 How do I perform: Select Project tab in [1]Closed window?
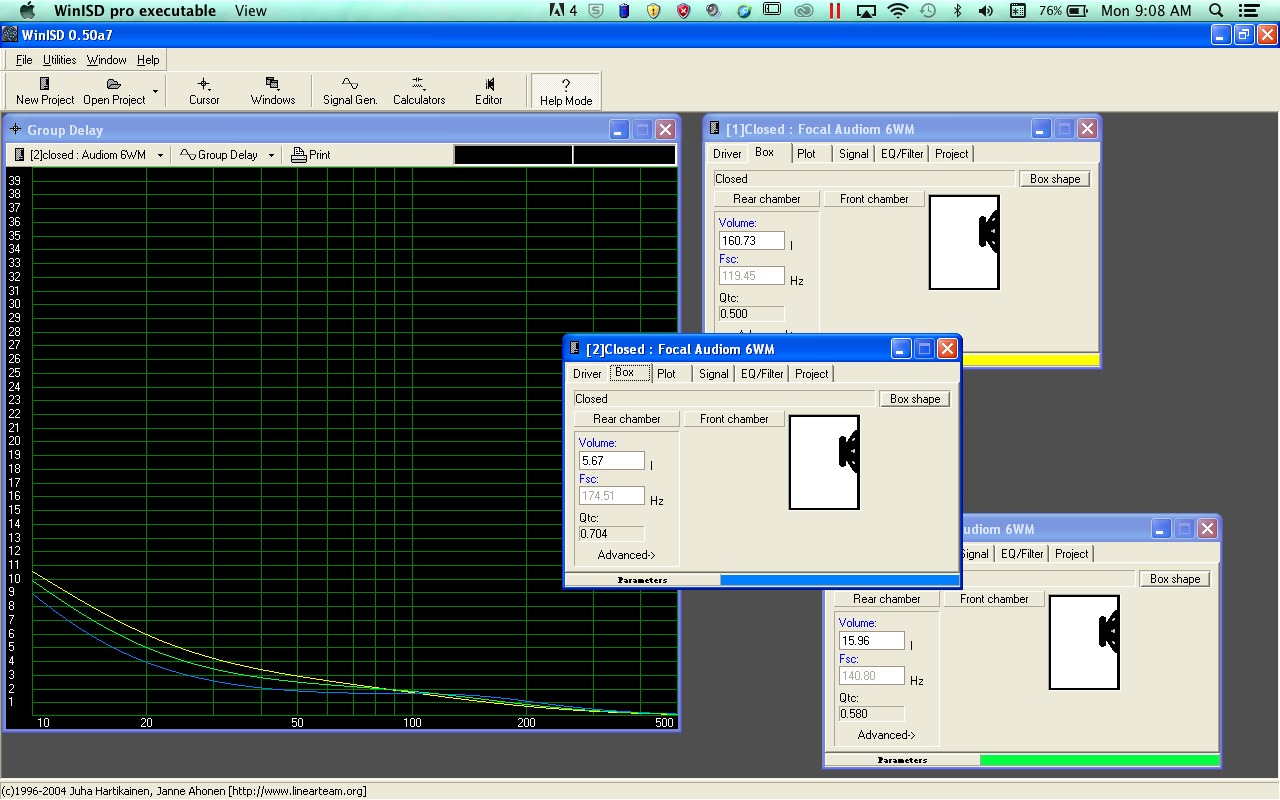[952, 154]
